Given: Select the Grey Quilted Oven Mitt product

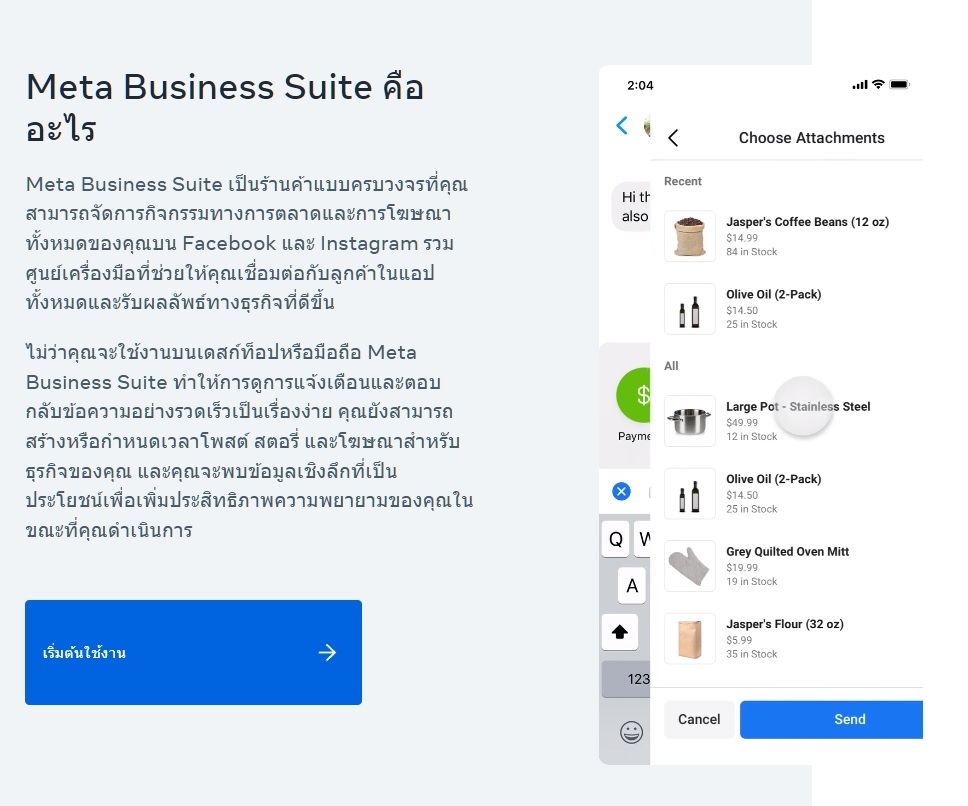Looking at the screenshot, I should tap(787, 565).
